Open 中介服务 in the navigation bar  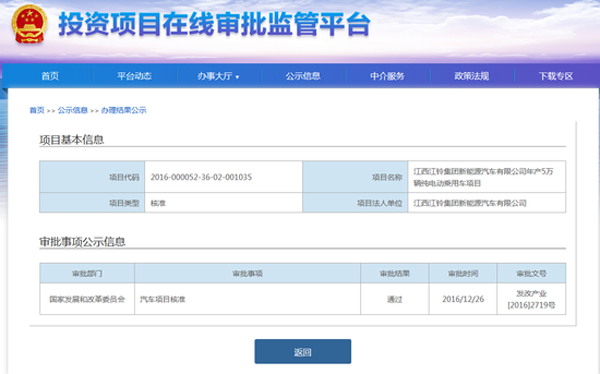click(x=387, y=76)
